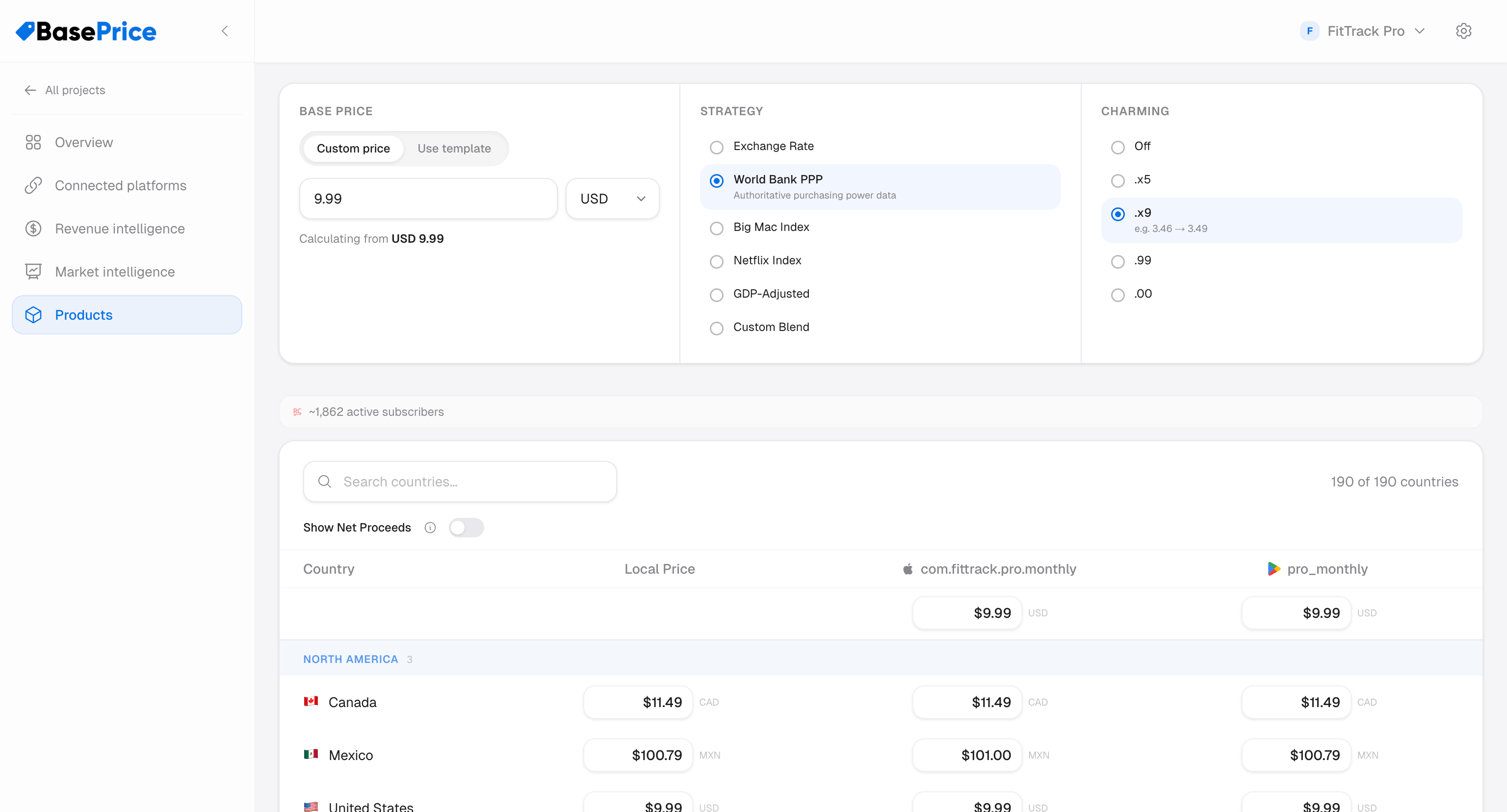1507x812 pixels.
Task: Click the Show Net Proceeds info icon
Action: click(x=430, y=527)
